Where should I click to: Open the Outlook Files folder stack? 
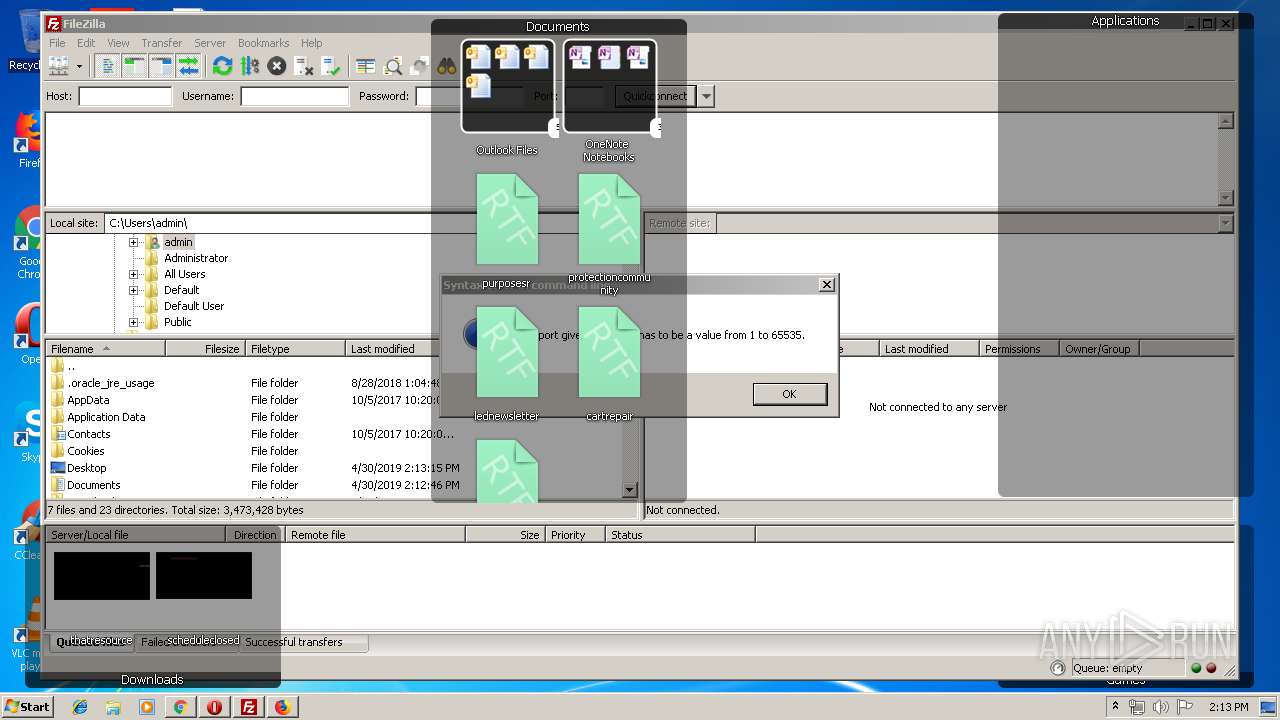coord(507,98)
